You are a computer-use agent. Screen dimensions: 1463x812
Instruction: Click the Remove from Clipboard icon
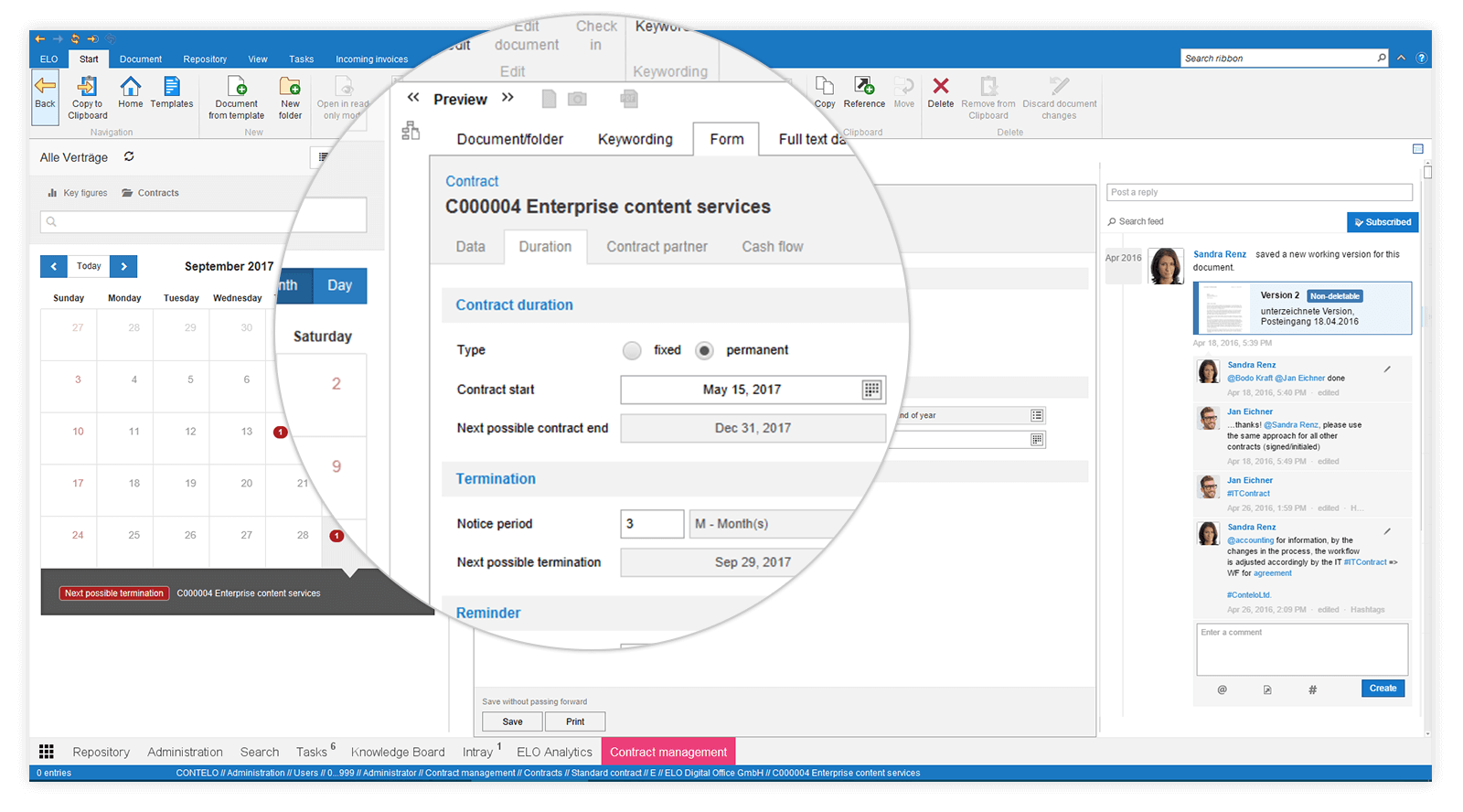point(988,86)
